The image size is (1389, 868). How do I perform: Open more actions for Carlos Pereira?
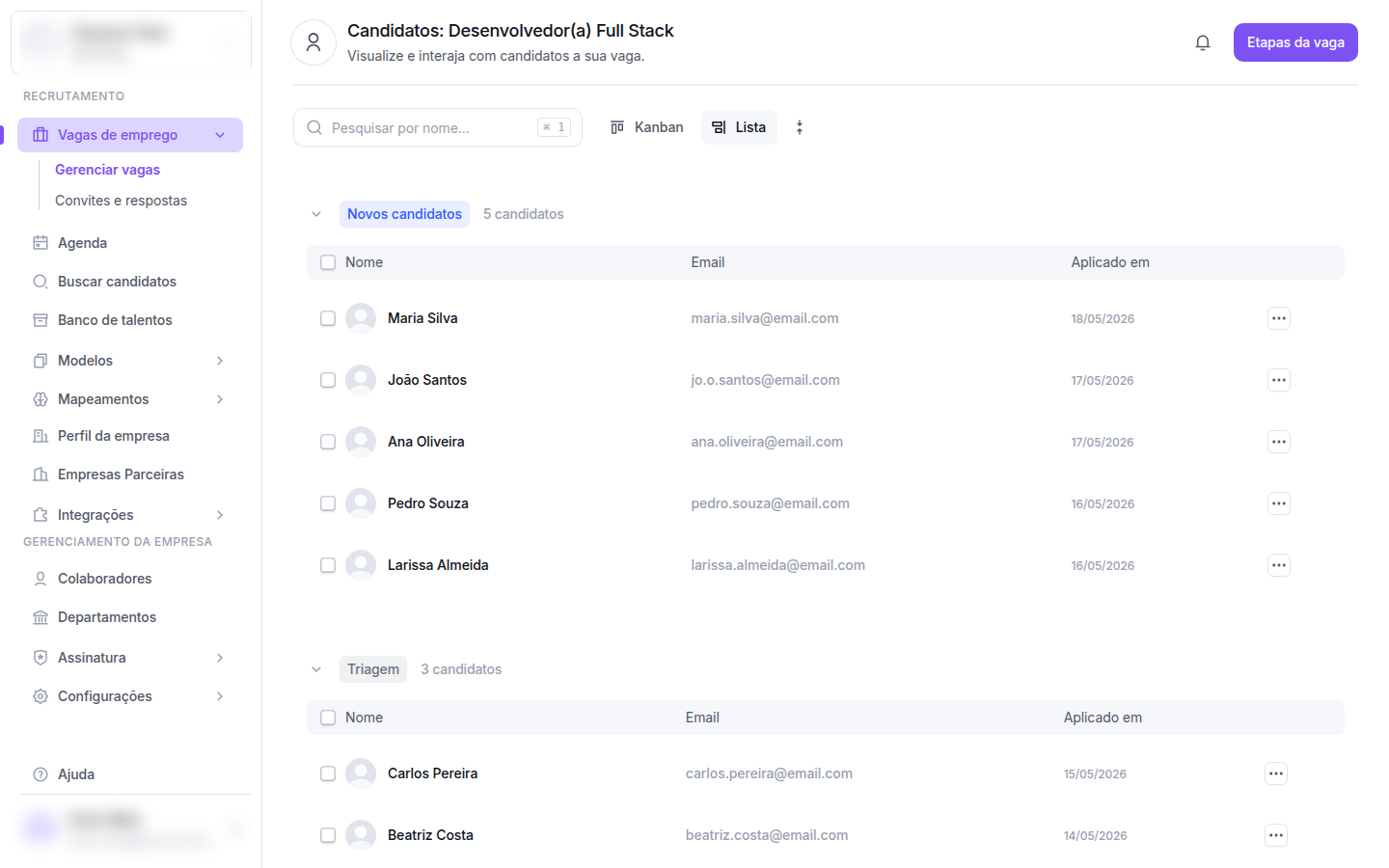(1276, 773)
